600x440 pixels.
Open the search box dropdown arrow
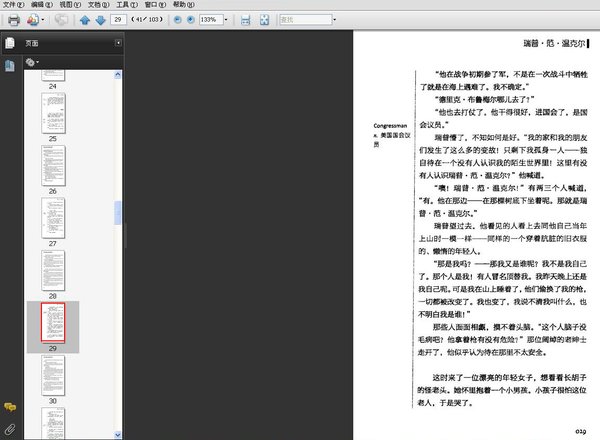[x=334, y=20]
